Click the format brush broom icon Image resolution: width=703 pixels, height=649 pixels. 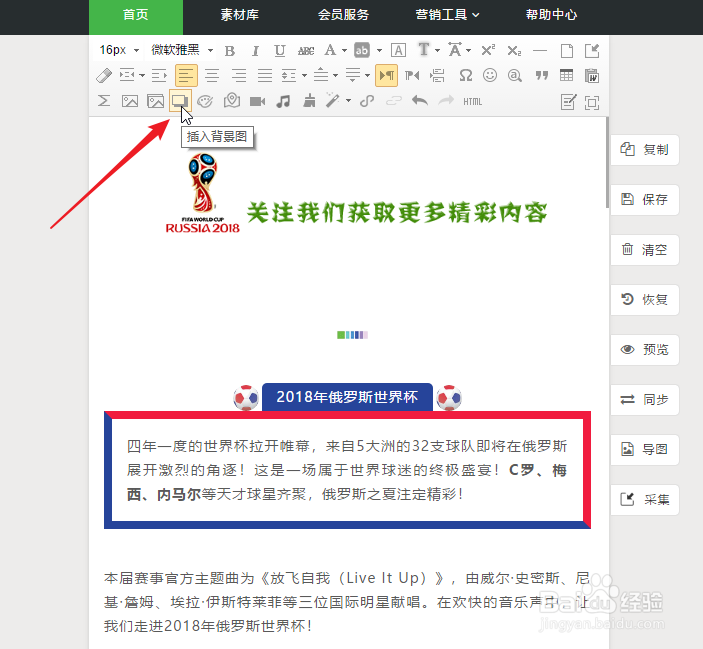[309, 101]
